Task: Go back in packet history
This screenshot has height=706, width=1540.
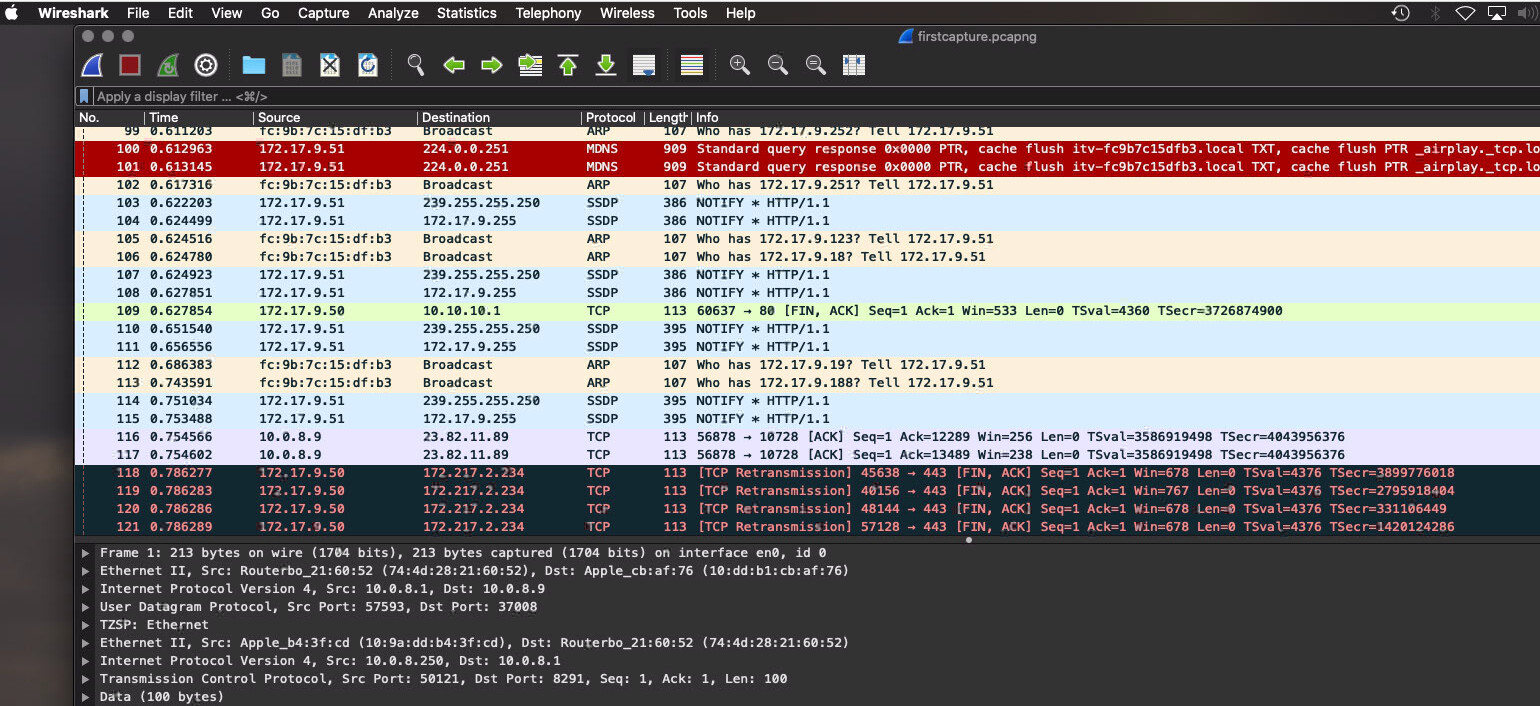Action: click(x=454, y=65)
